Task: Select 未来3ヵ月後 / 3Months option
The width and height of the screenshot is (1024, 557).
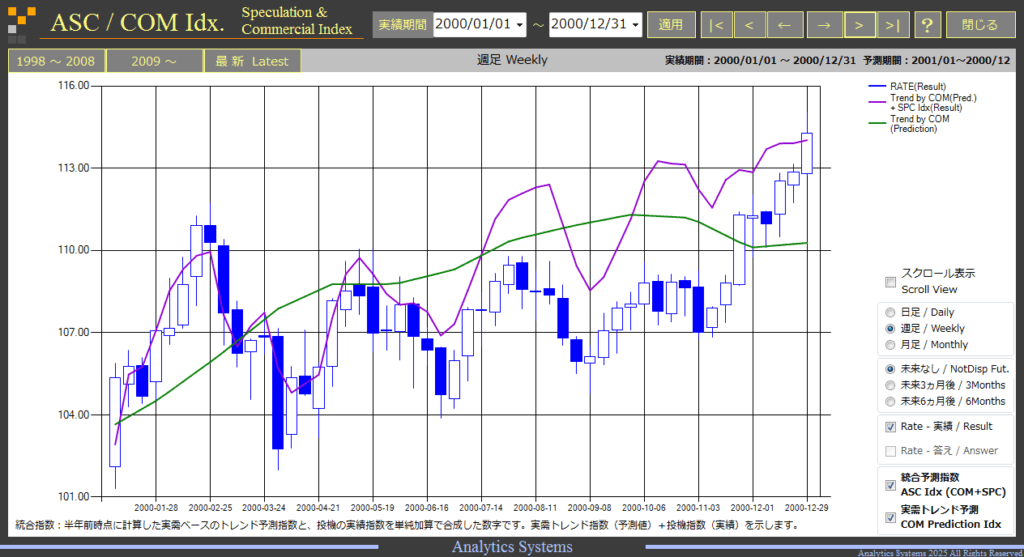Action: (890, 385)
